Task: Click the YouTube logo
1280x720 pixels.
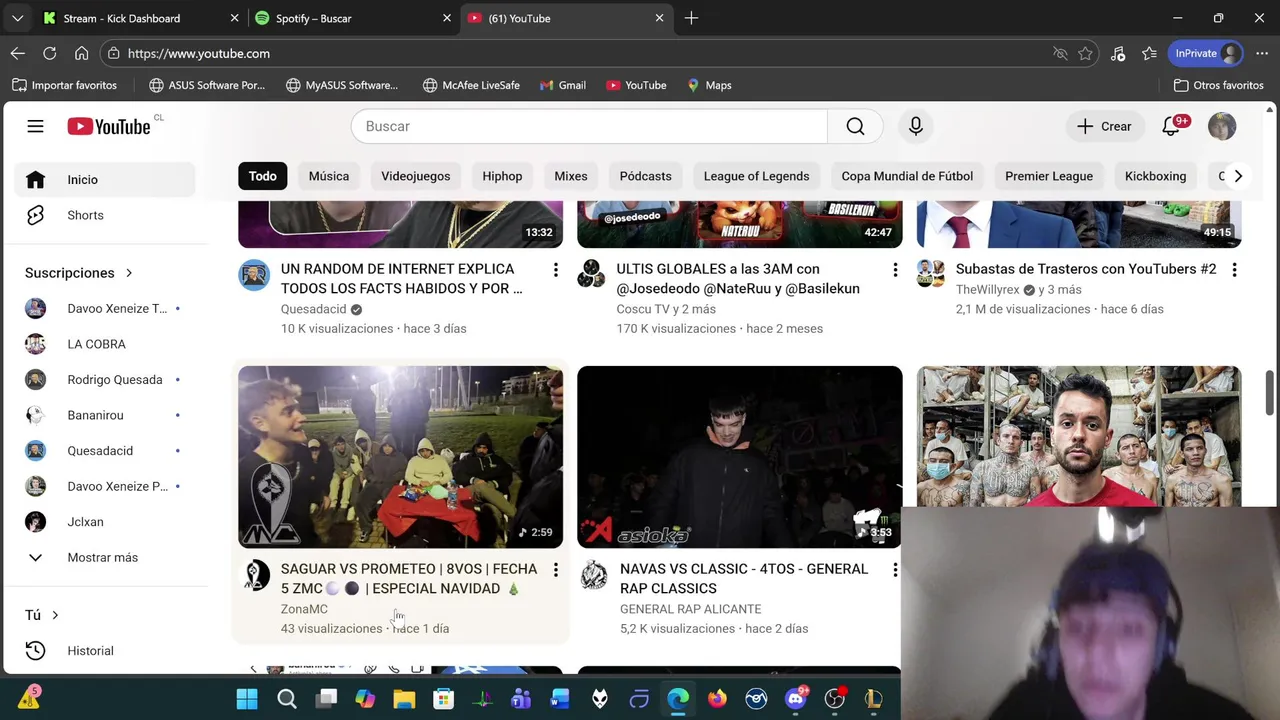Action: [109, 126]
